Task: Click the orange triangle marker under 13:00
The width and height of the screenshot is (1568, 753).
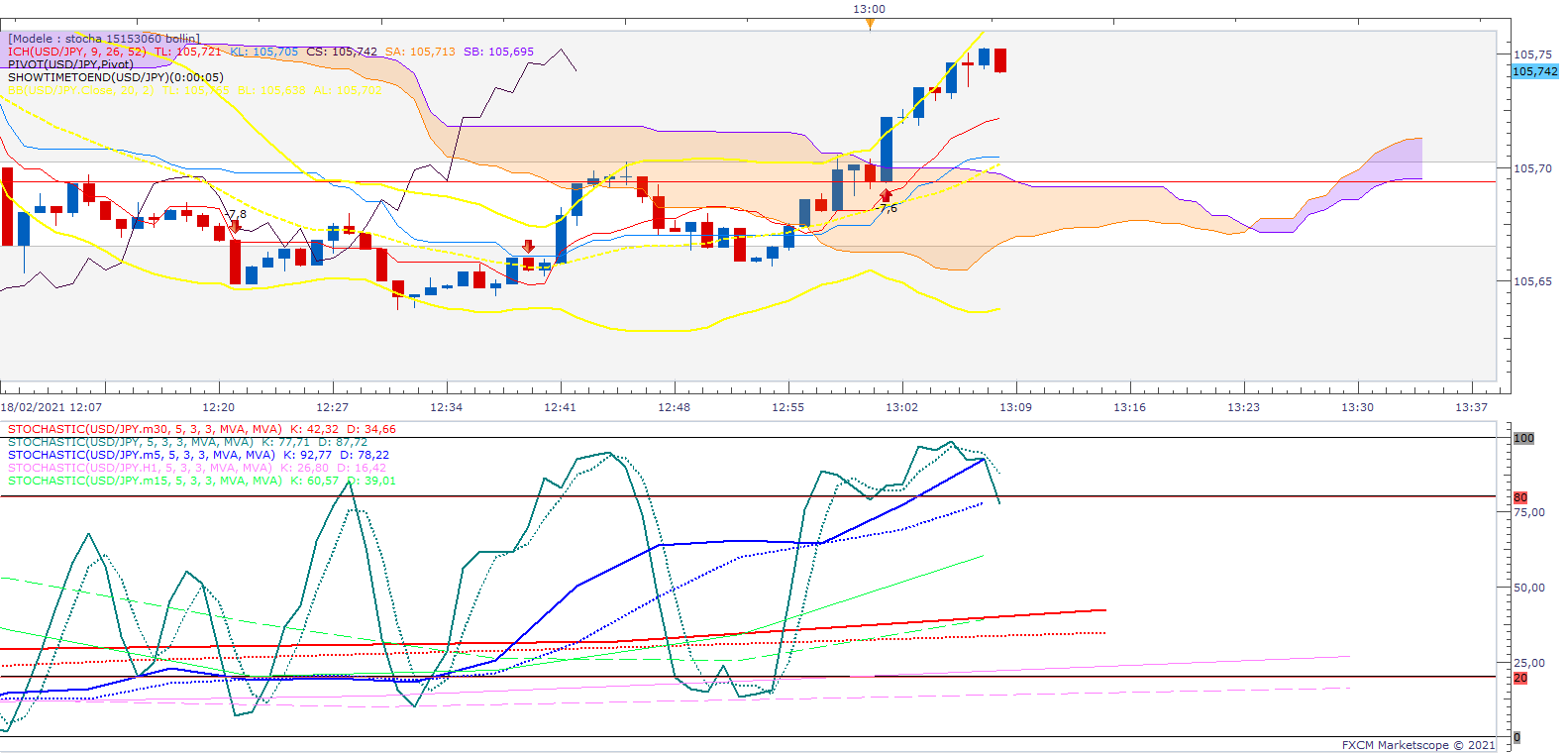Action: [870, 24]
